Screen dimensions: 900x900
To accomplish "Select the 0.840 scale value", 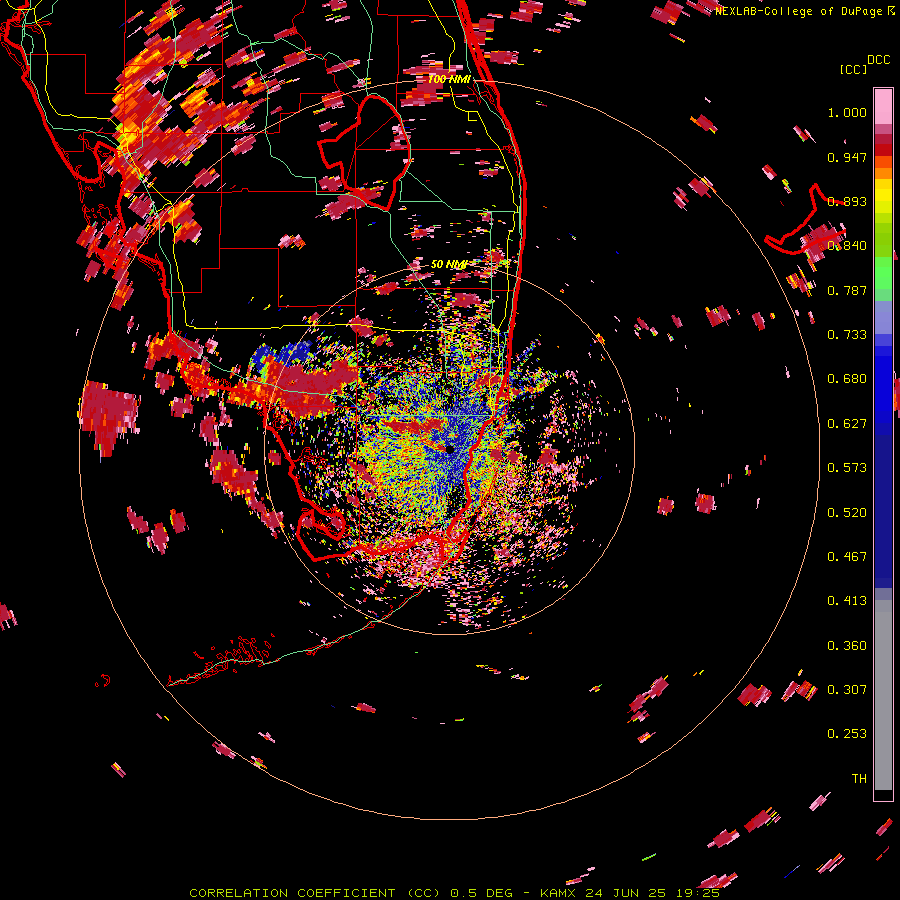I will pyautogui.click(x=847, y=246).
